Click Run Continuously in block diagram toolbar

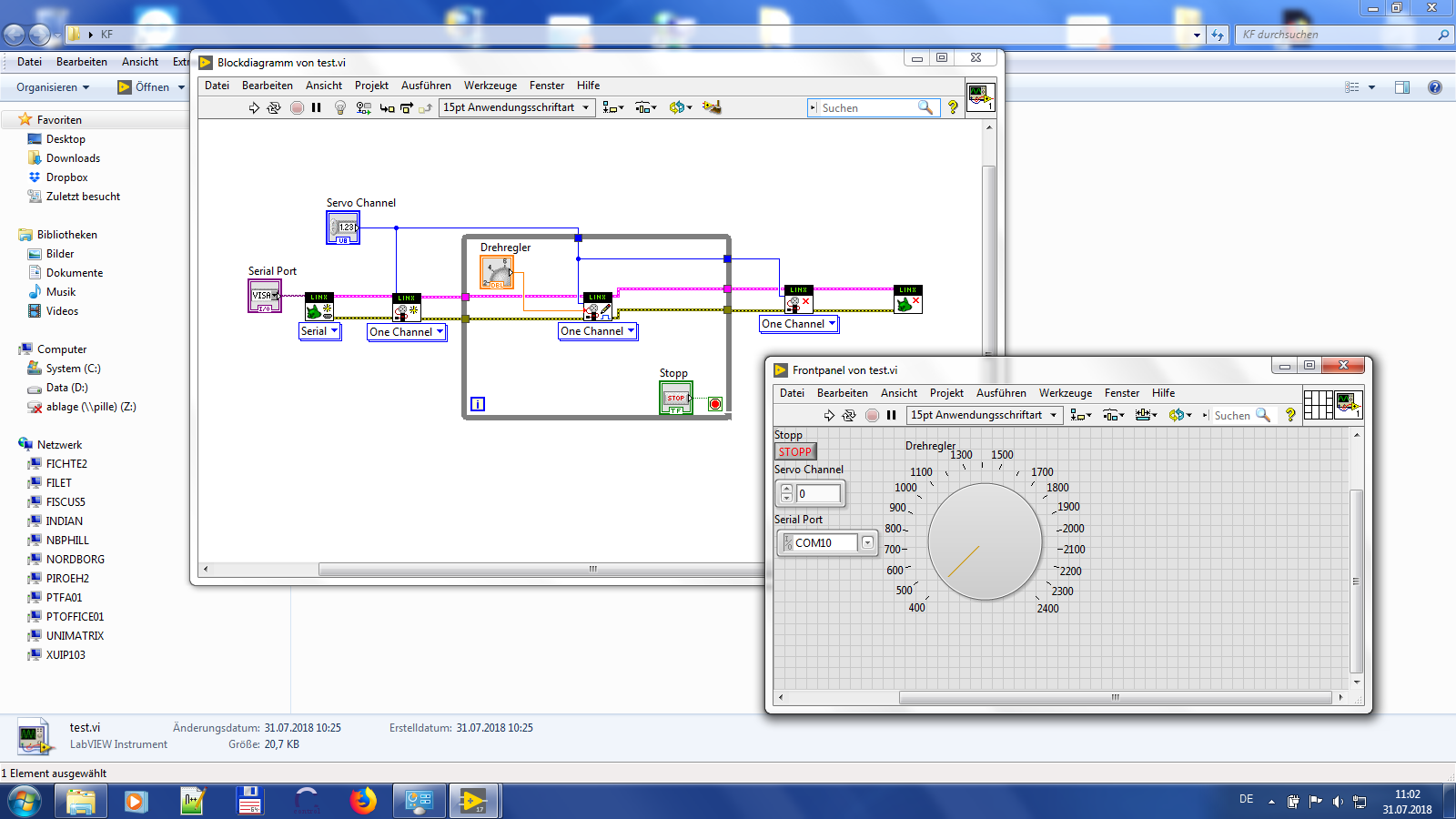tap(274, 107)
